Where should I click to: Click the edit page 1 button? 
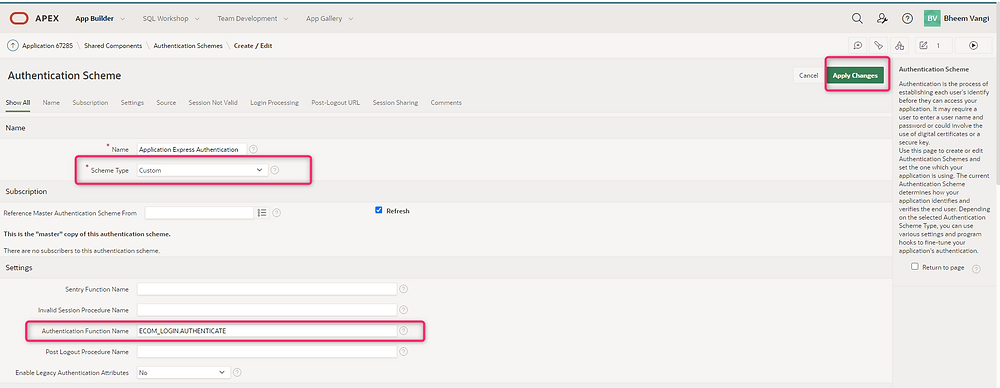pyautogui.click(x=933, y=45)
